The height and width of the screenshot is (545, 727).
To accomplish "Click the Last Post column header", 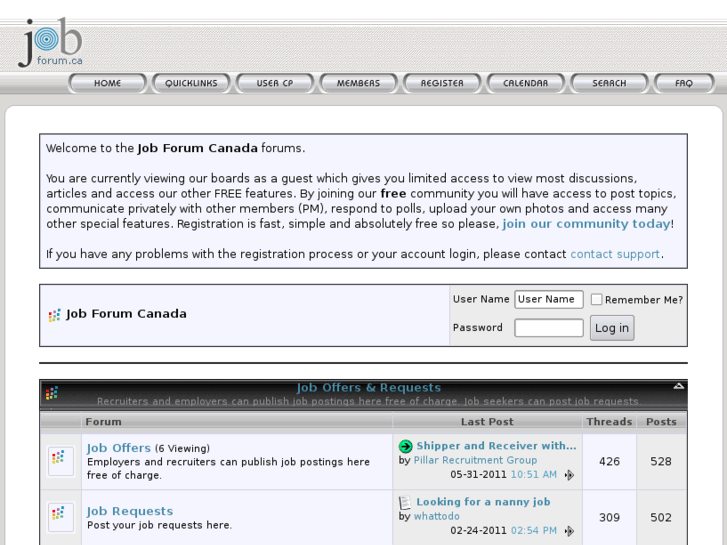I will tap(487, 422).
